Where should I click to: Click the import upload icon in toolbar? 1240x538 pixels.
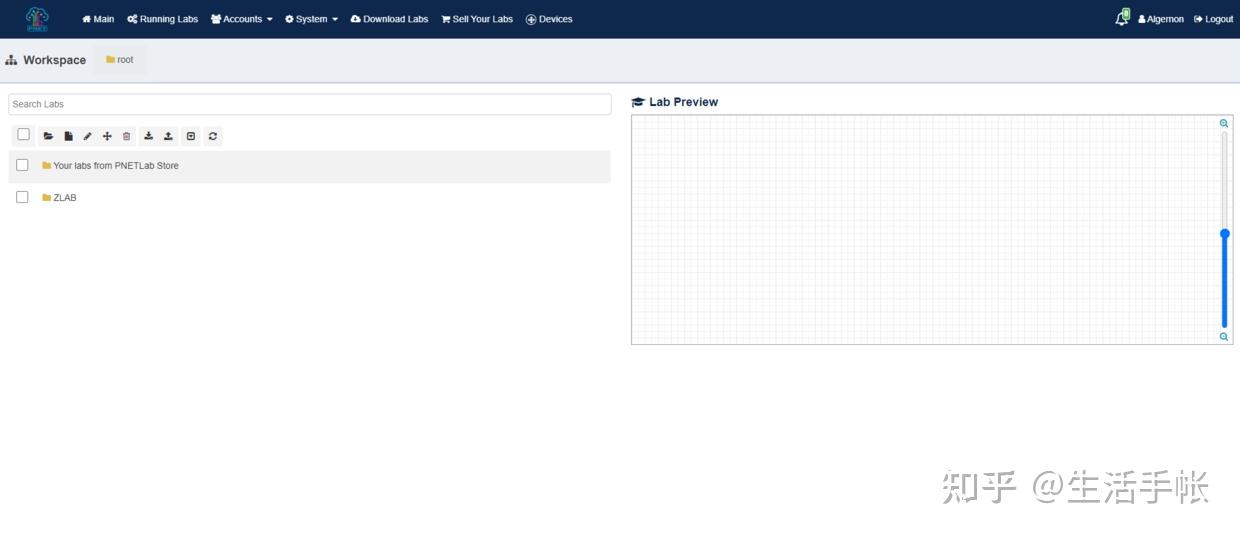[168, 136]
